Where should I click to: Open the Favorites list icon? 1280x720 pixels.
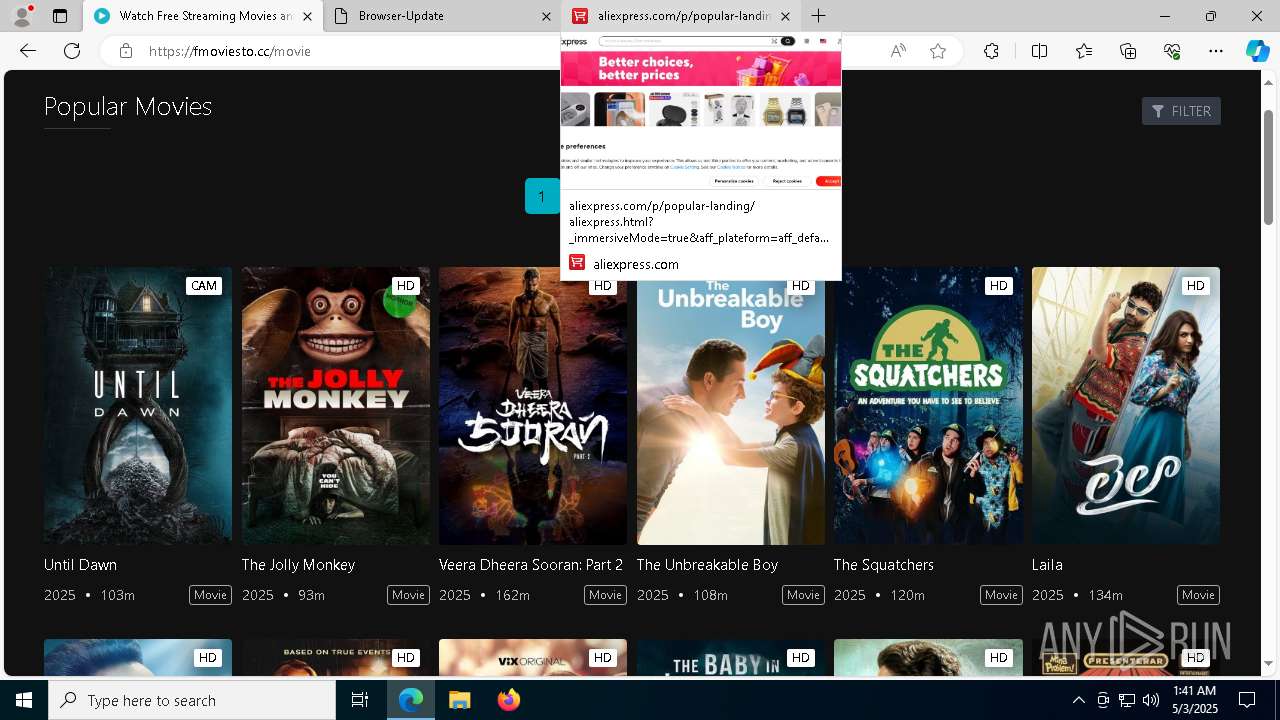click(x=1084, y=51)
